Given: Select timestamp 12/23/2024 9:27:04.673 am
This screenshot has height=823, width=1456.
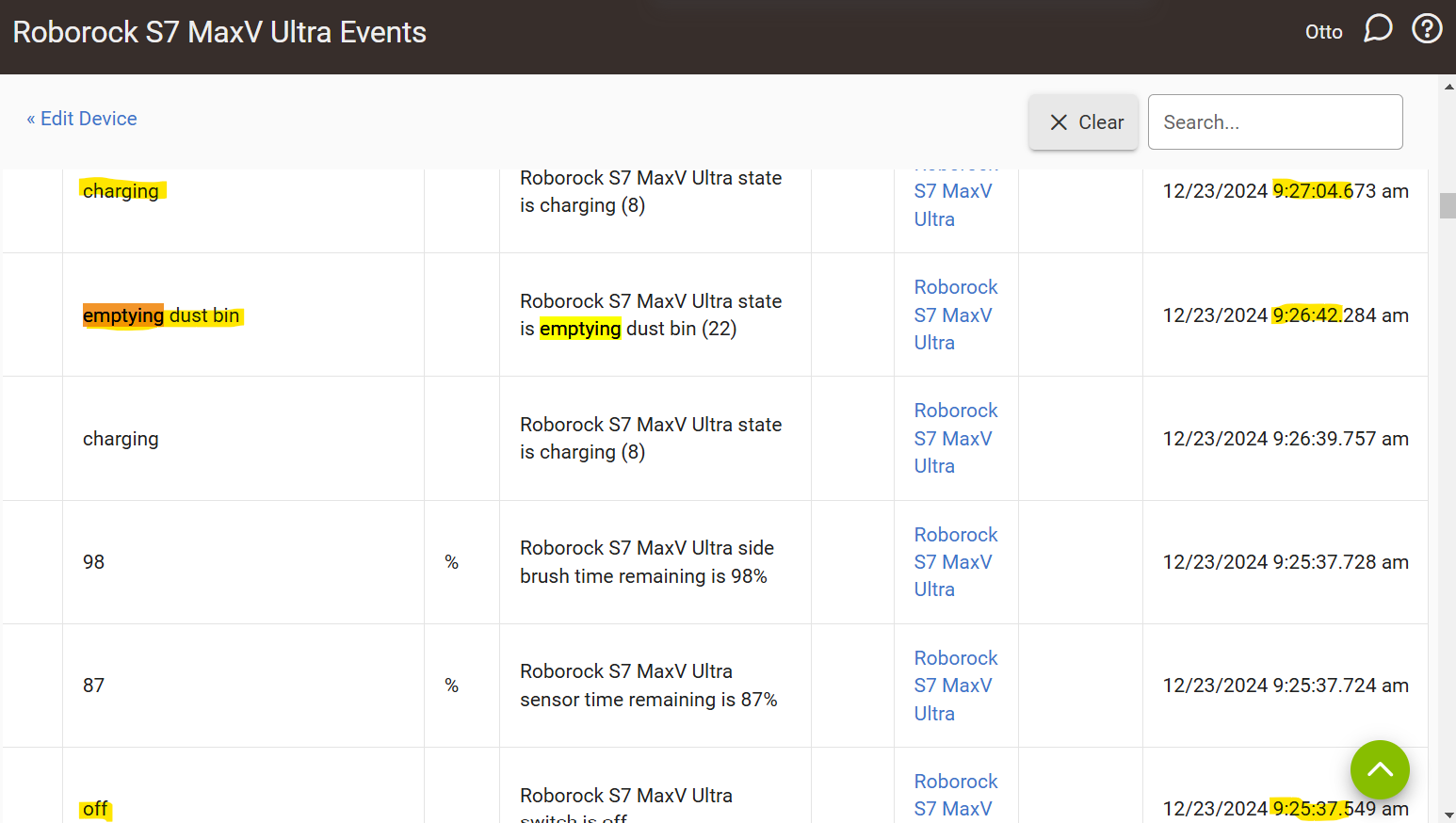Looking at the screenshot, I should [1286, 191].
